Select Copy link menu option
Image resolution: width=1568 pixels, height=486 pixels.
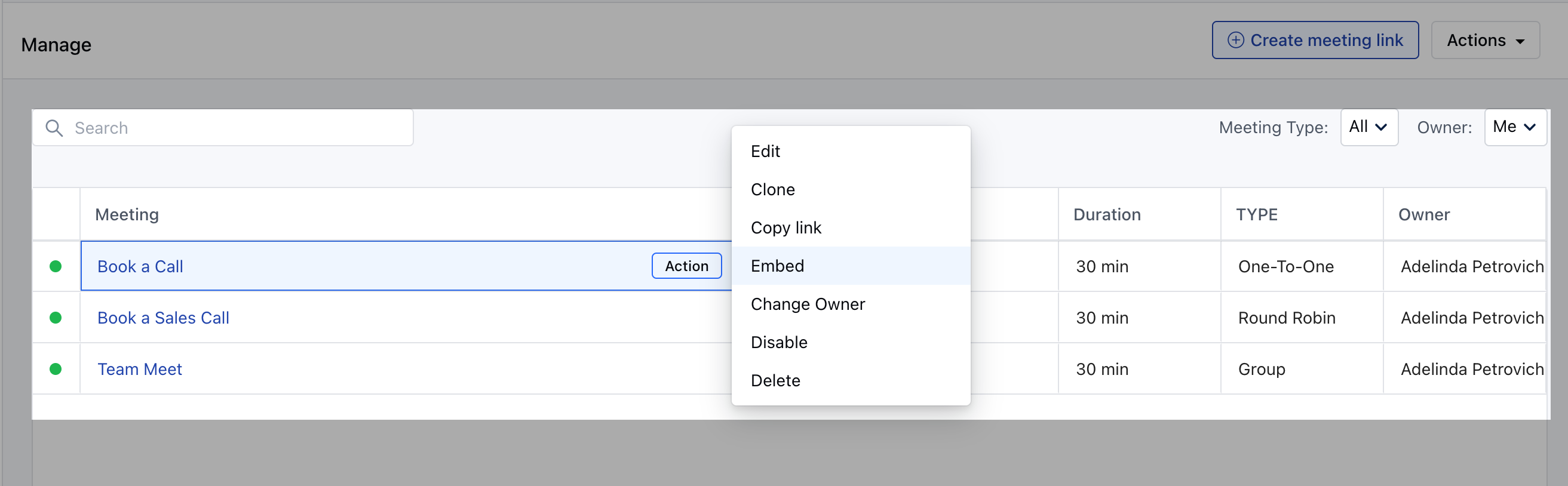pos(786,228)
